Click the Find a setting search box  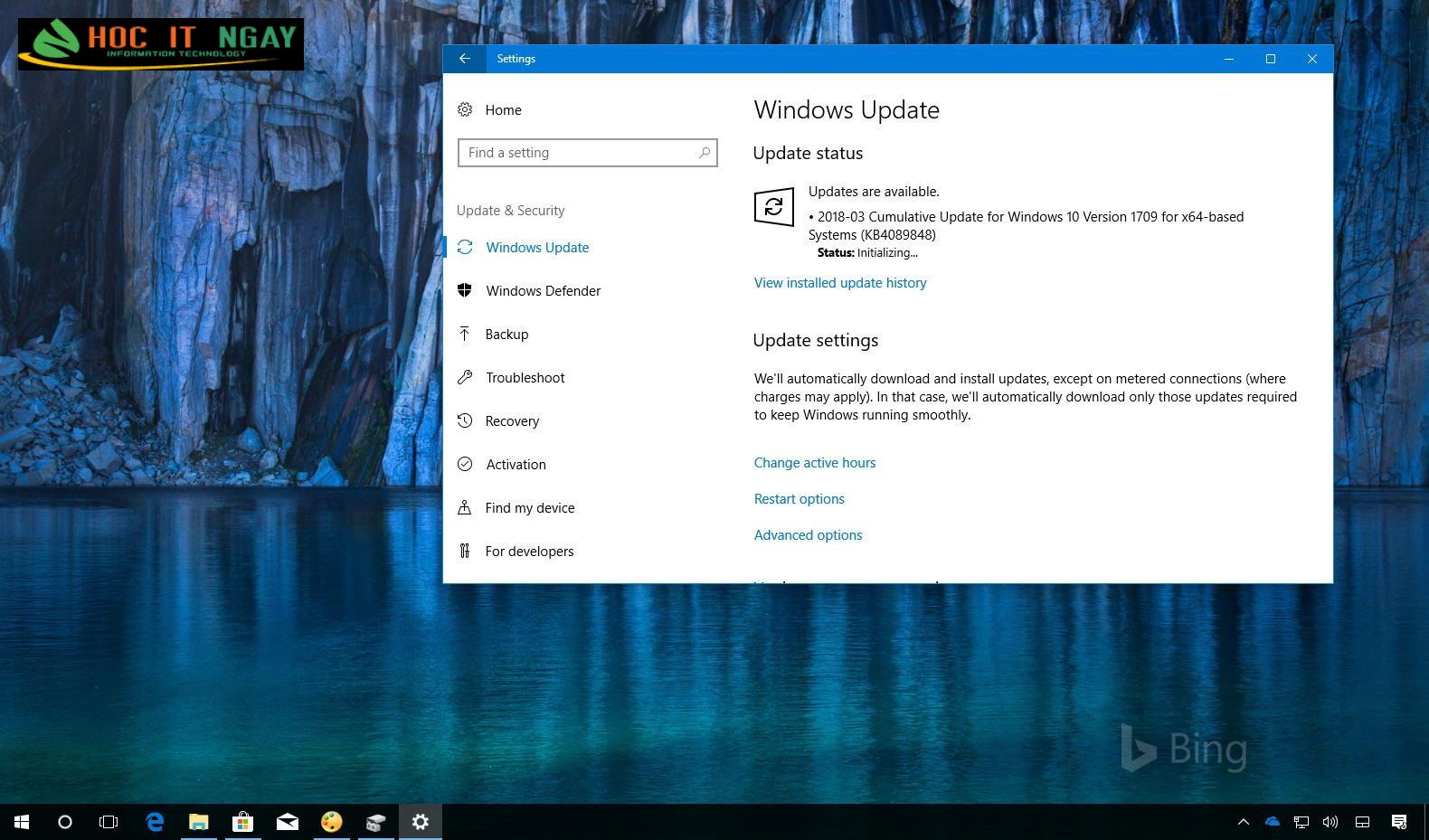click(588, 153)
